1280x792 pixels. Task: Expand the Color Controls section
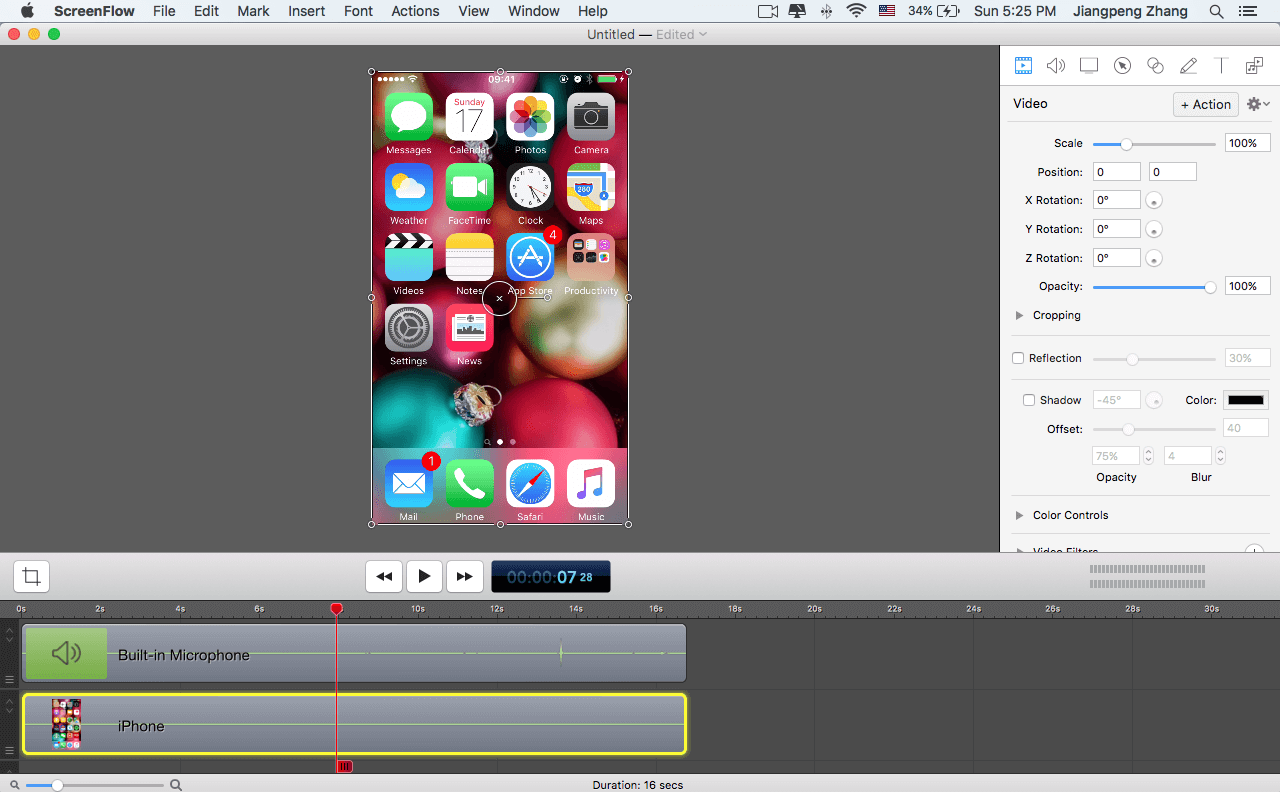[1019, 515]
